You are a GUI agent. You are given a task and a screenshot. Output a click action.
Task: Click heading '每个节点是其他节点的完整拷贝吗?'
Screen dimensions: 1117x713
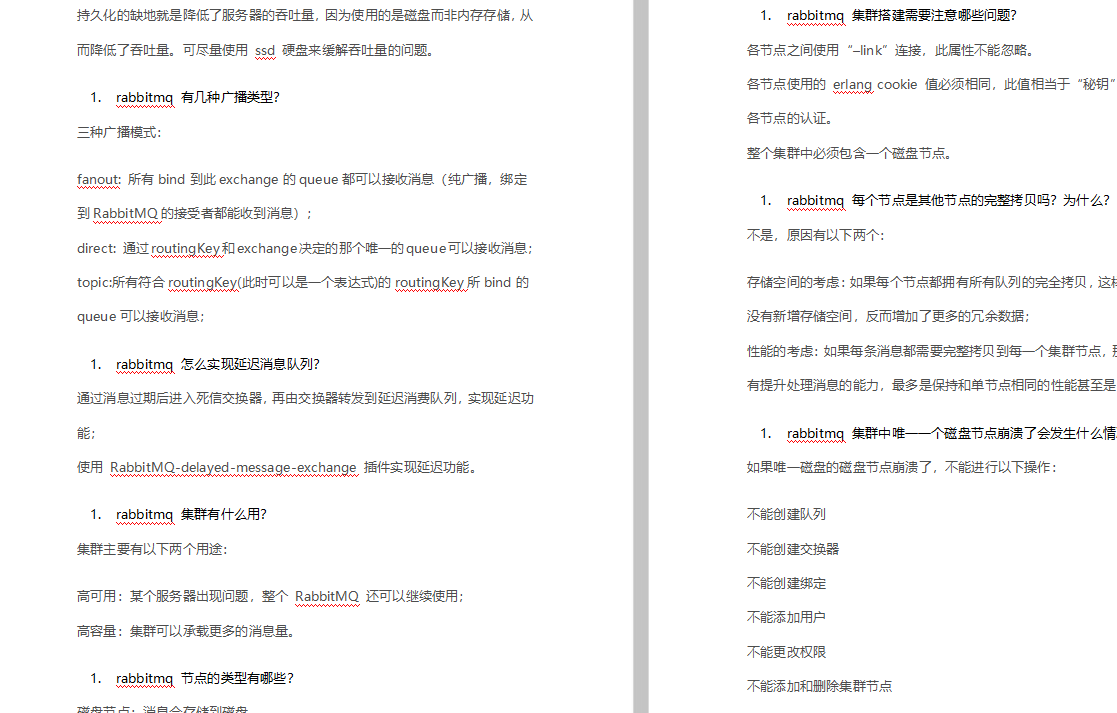click(x=981, y=201)
